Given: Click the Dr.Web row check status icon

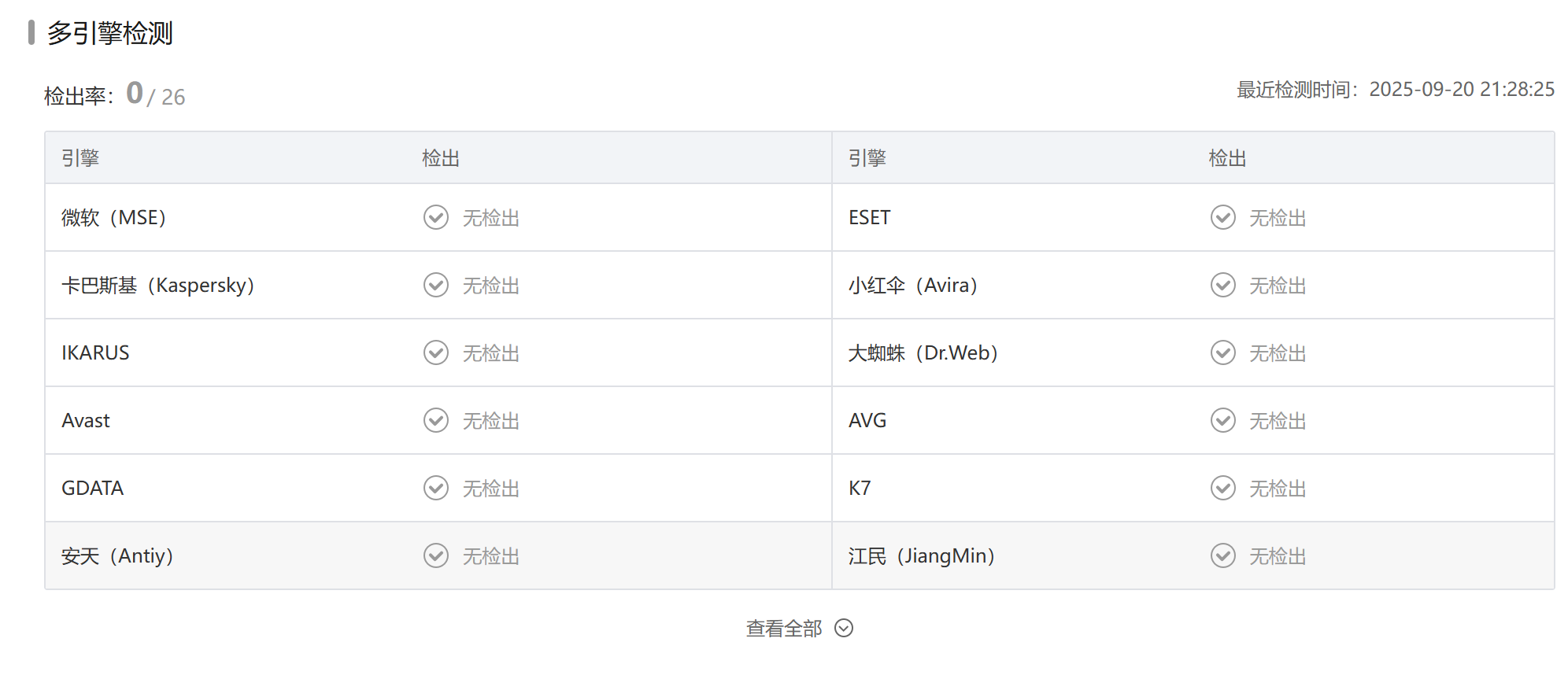Looking at the screenshot, I should click(x=1222, y=352).
